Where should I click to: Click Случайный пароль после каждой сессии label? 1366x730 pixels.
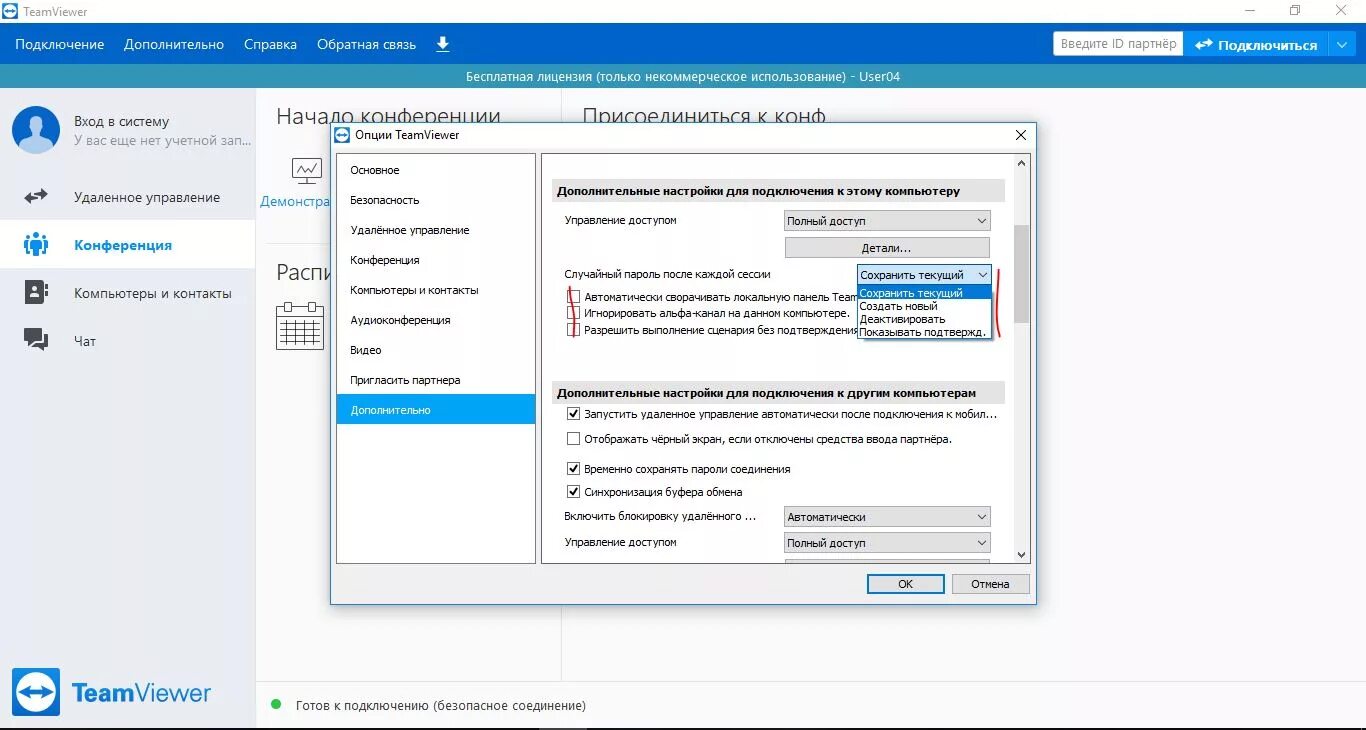point(668,274)
